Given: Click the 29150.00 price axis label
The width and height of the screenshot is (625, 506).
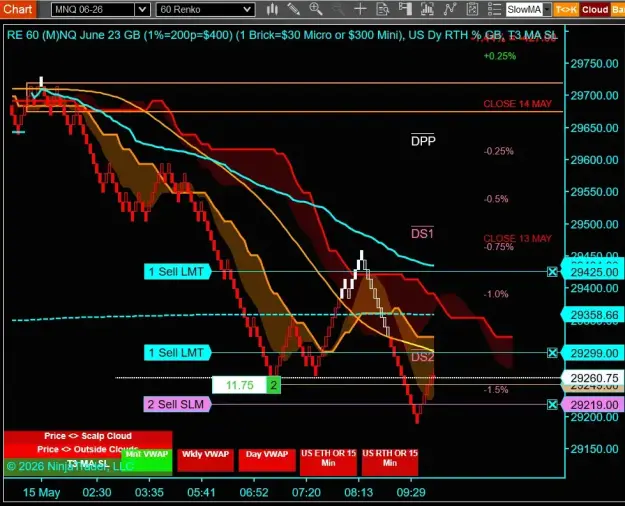Looking at the screenshot, I should (x=594, y=449).
